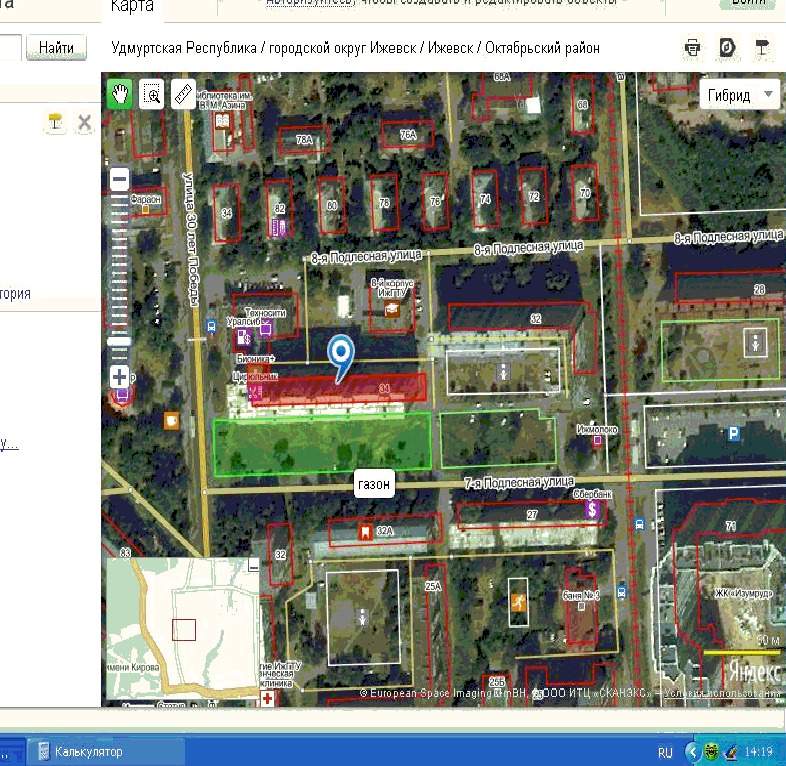Select the hand pan tool on the map

(x=120, y=94)
